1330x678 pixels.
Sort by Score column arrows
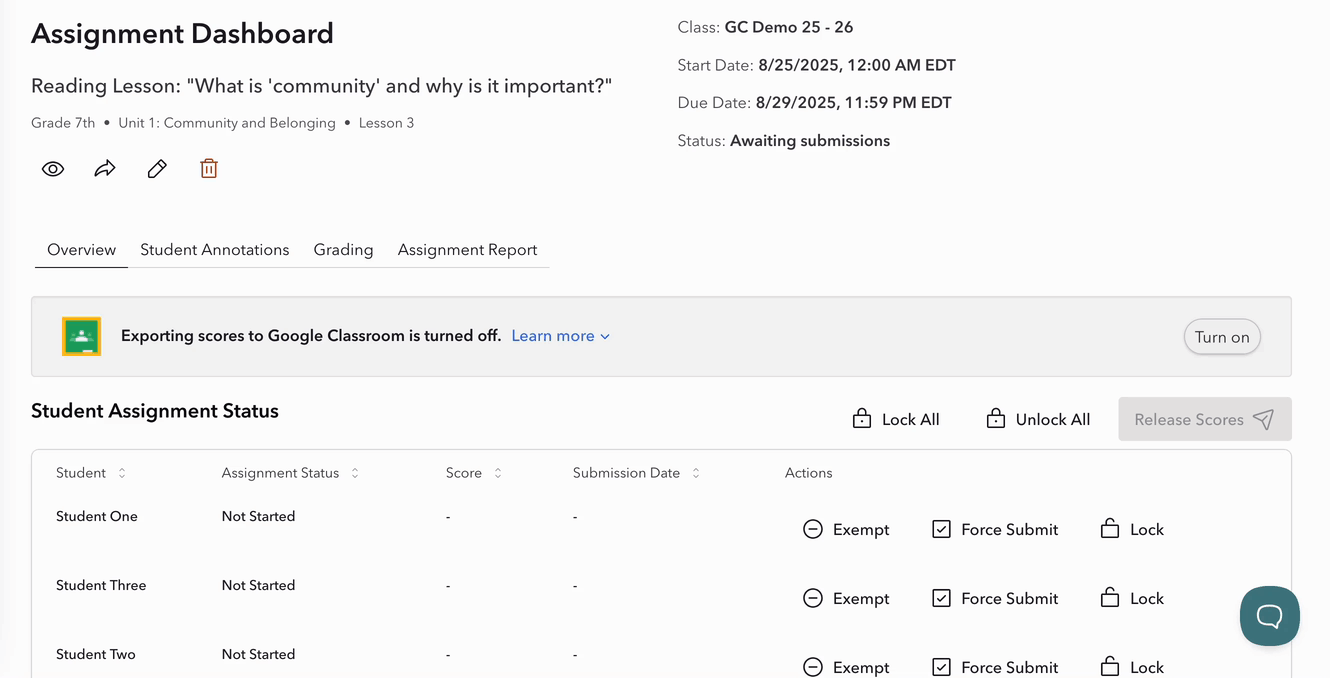tap(498, 473)
